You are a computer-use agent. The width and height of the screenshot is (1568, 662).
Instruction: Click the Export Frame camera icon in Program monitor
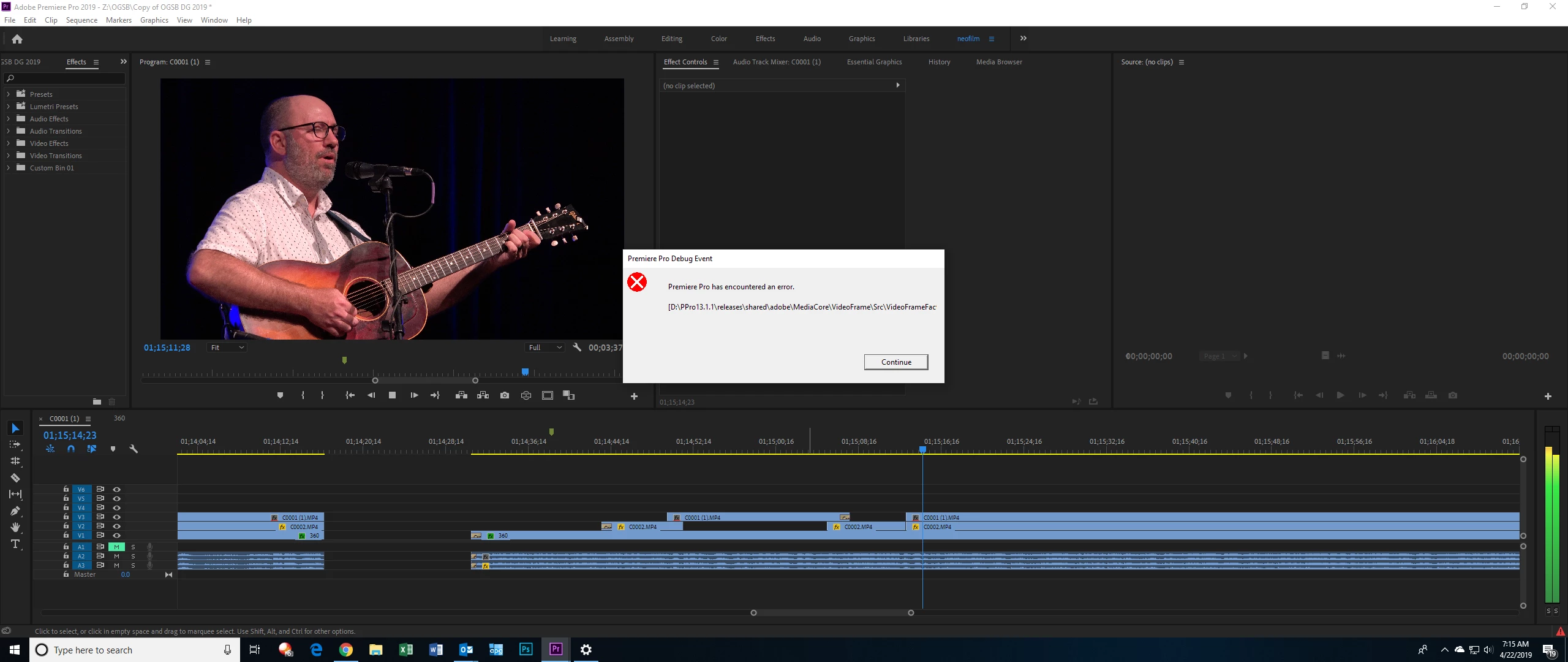click(x=504, y=395)
